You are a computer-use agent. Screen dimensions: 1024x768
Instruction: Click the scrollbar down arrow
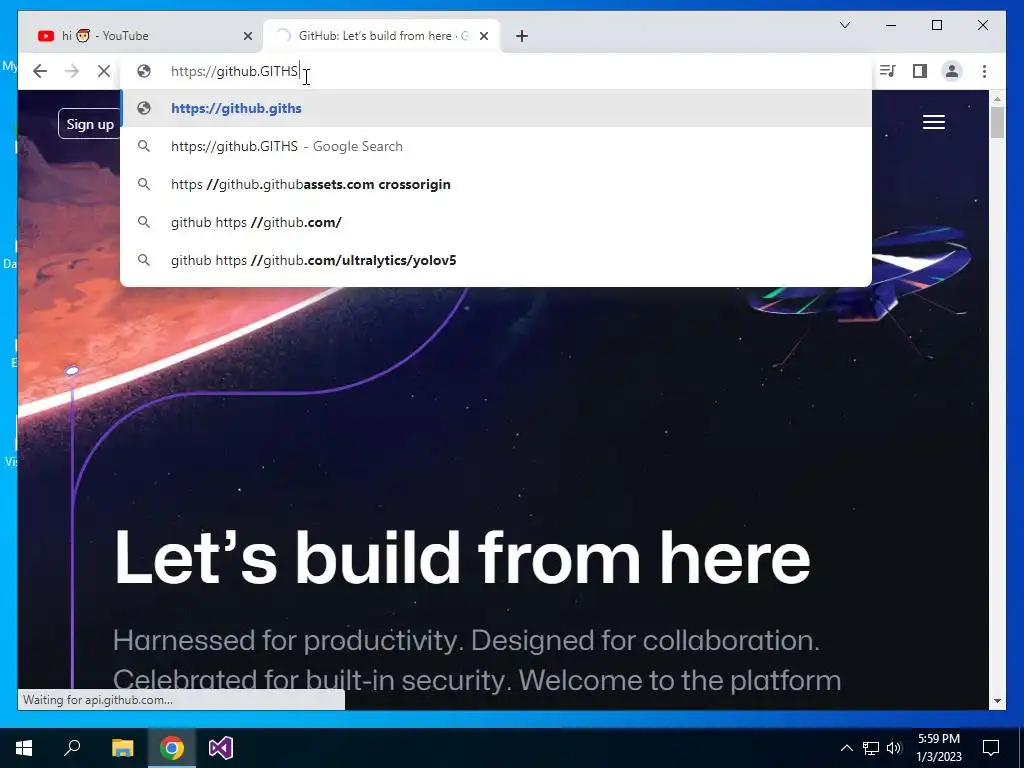click(x=997, y=701)
